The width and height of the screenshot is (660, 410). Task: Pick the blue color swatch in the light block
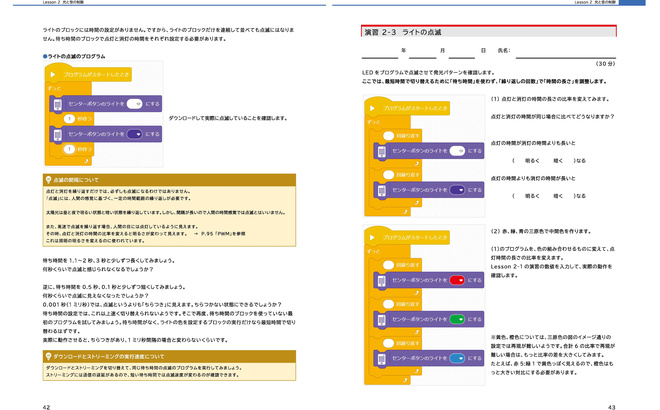tap(455, 359)
